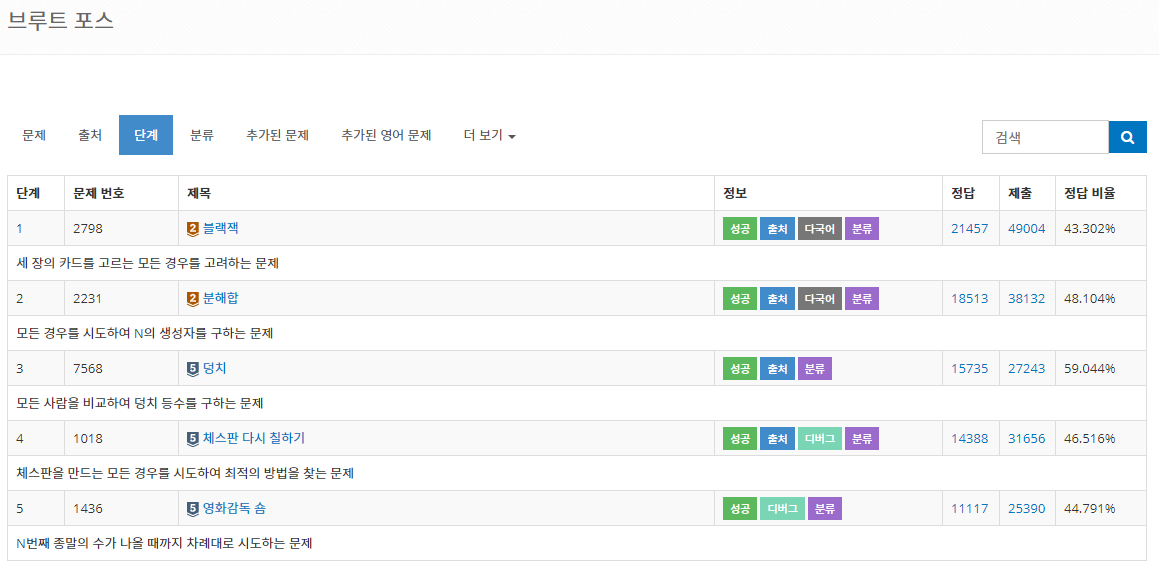Open 제출 count 49004
The width and height of the screenshot is (1159, 571).
coord(1027,229)
